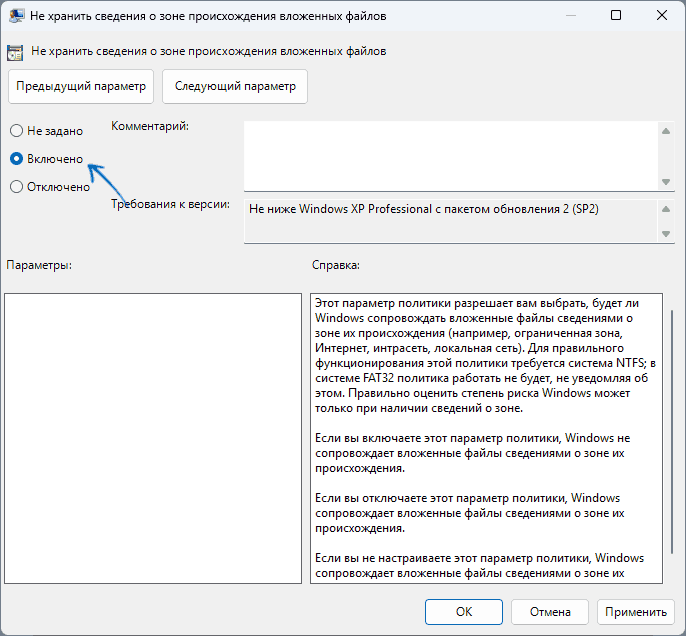Click the policy setting icon beside the header
686x636 pixels.
pyautogui.click(x=16, y=51)
